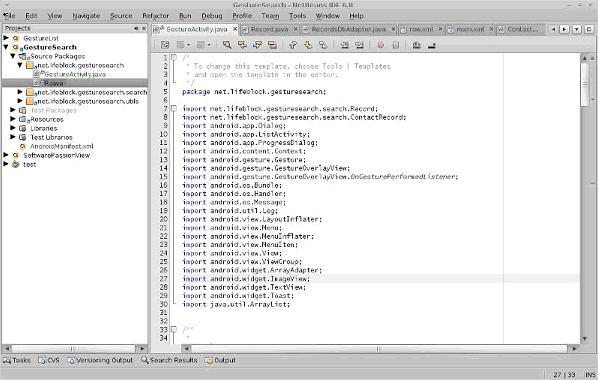Expand the Resources node
598x380 pixels.
click(x=13, y=119)
